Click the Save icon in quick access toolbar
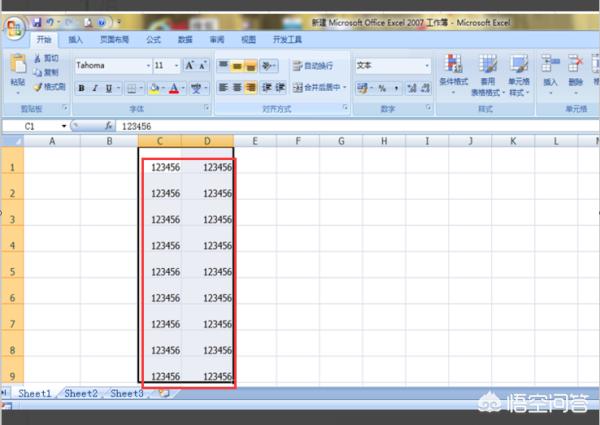This screenshot has height=425, width=600. 37,23
